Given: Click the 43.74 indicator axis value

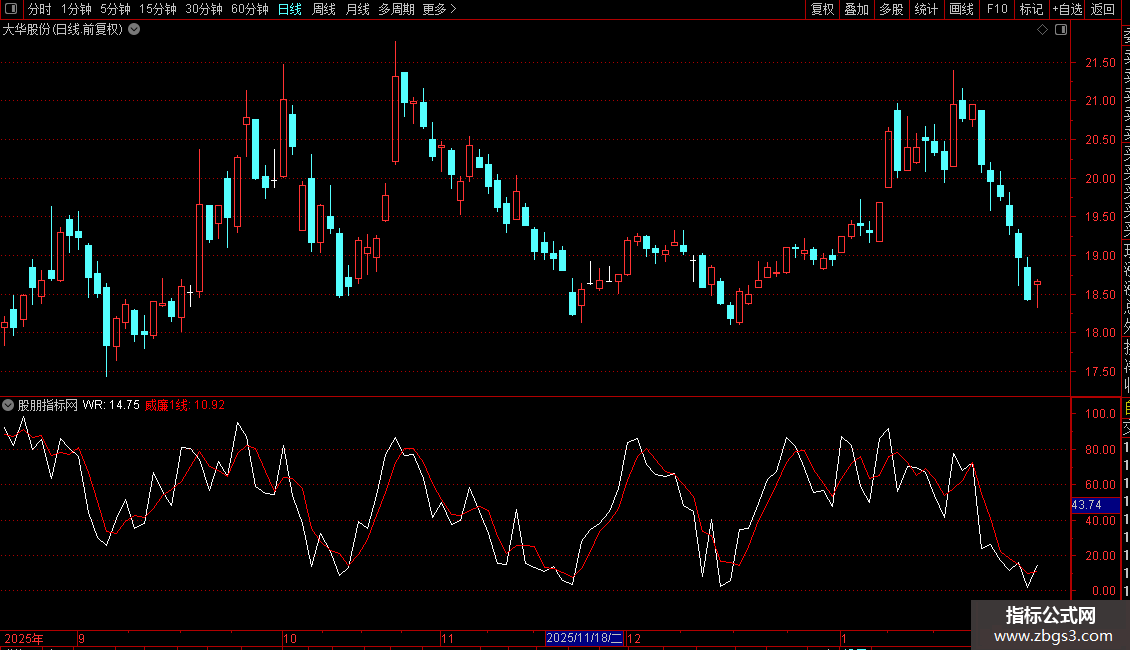Looking at the screenshot, I should (x=1095, y=505).
